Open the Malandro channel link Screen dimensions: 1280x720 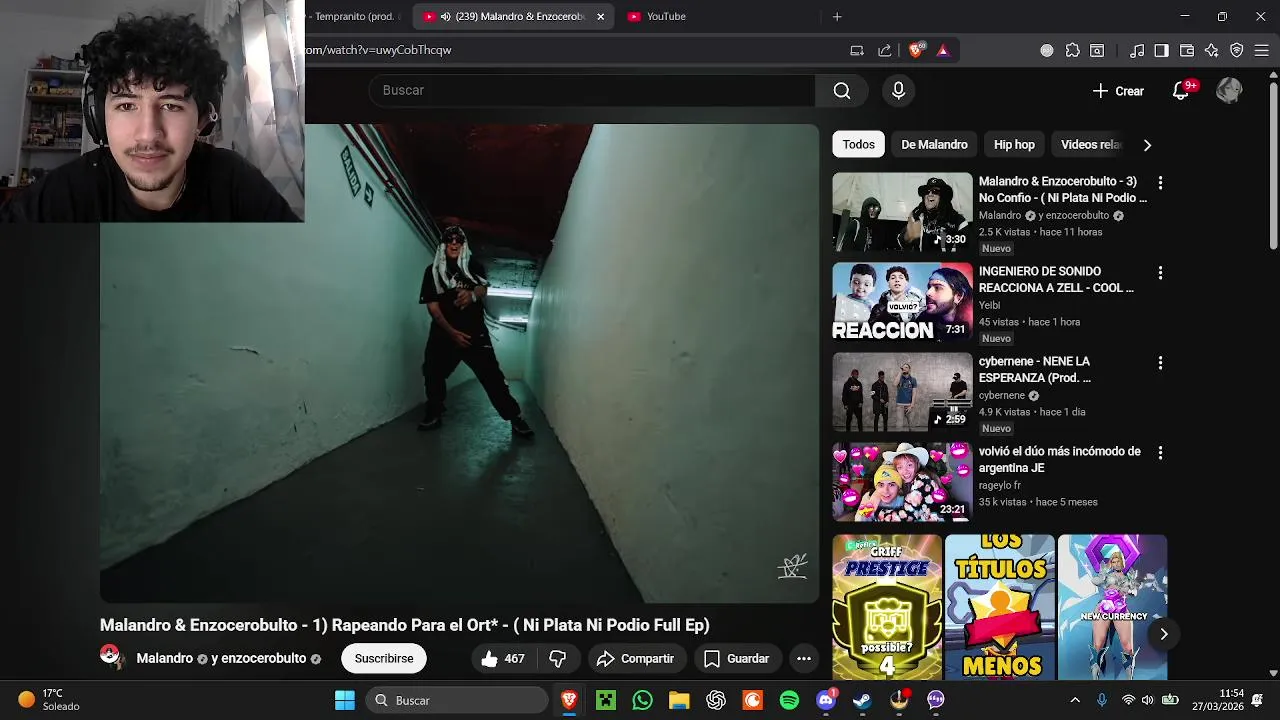[164, 658]
